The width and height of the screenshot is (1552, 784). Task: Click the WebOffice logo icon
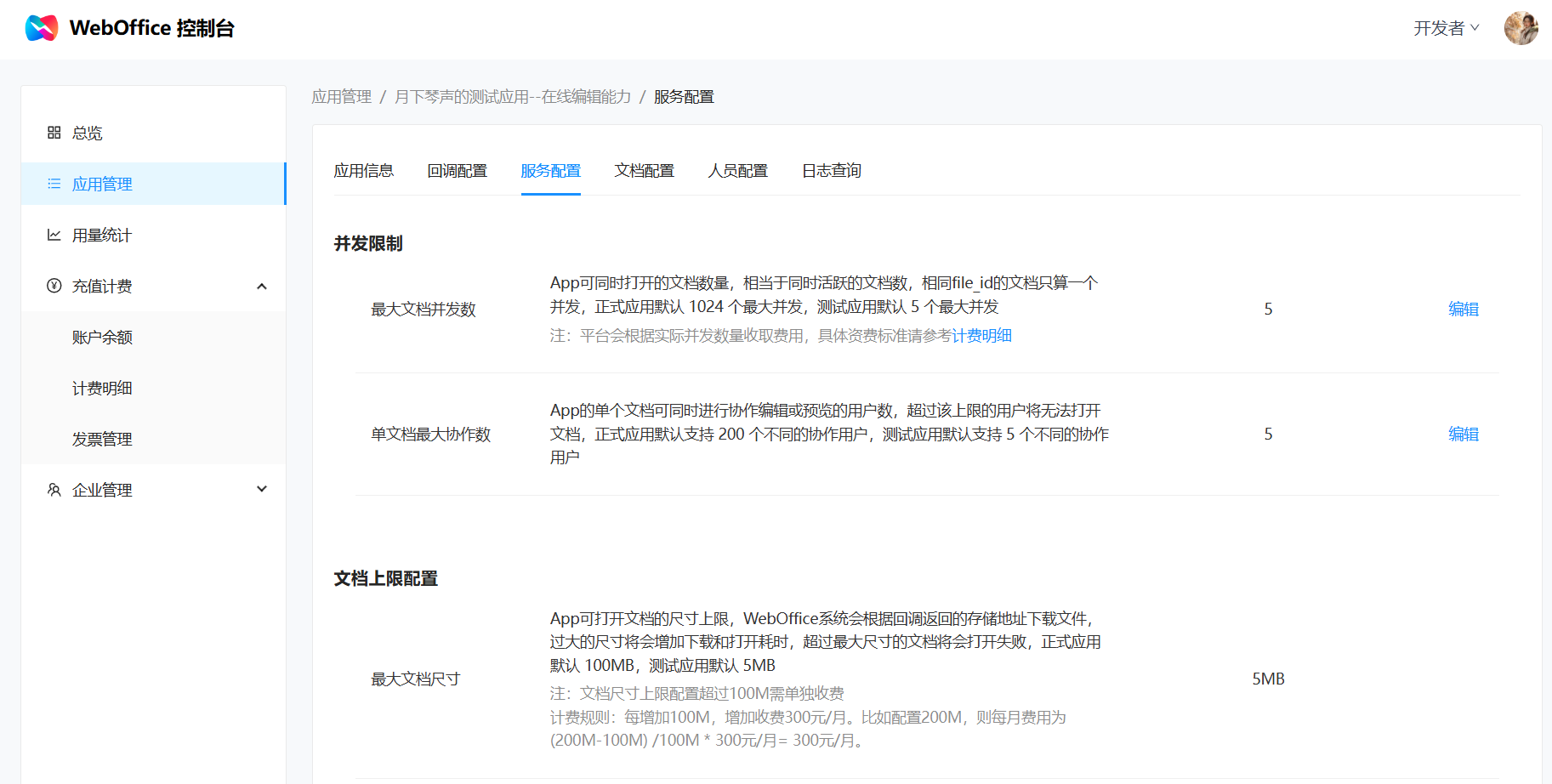tap(42, 28)
